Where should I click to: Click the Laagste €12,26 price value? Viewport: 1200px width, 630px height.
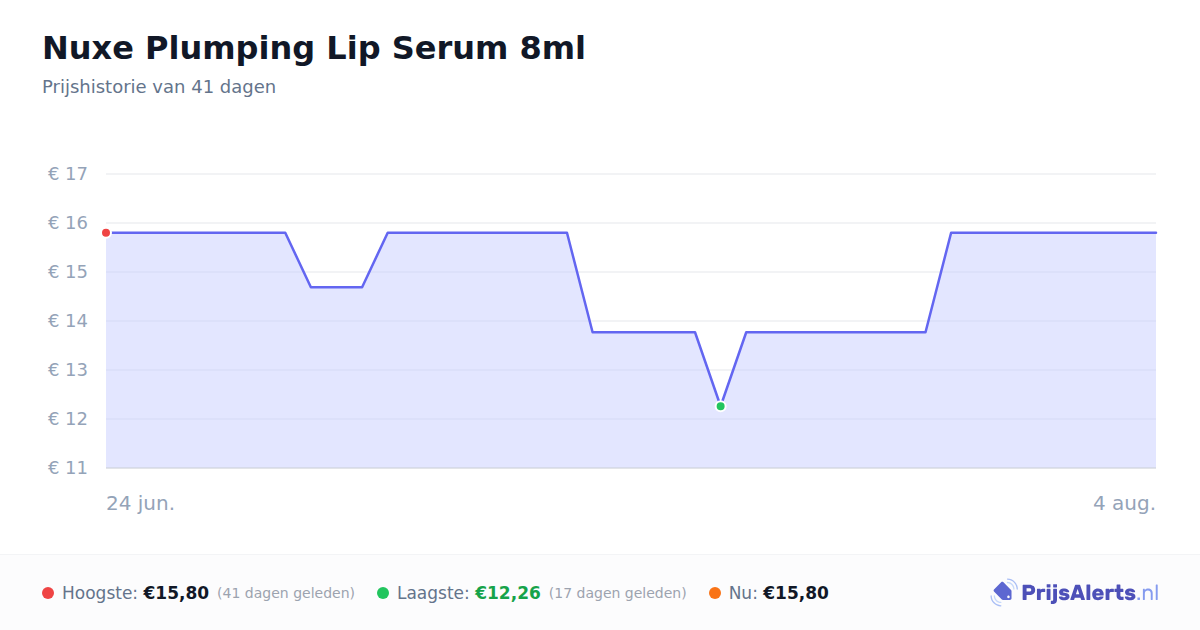[x=508, y=593]
